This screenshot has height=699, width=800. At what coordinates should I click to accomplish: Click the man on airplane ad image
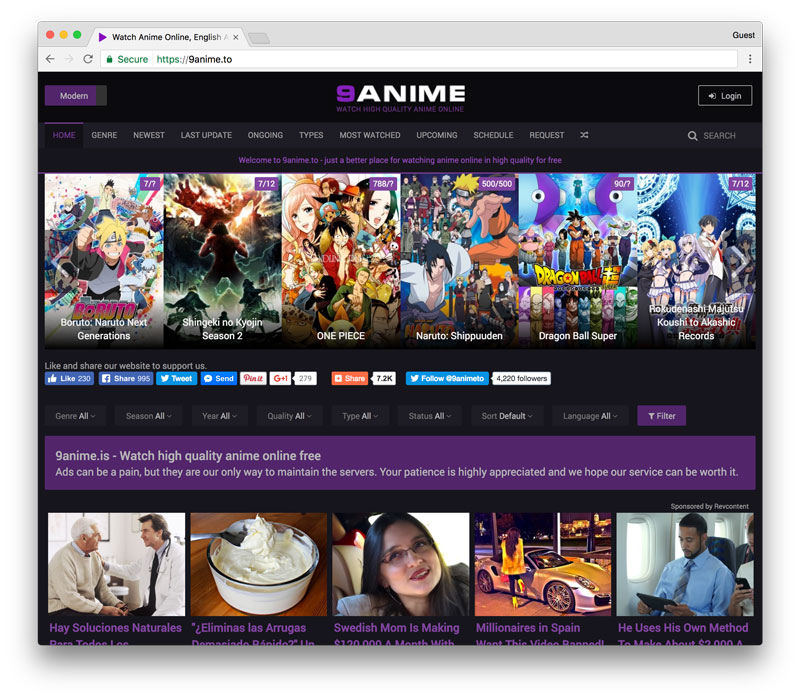pyautogui.click(x=685, y=564)
